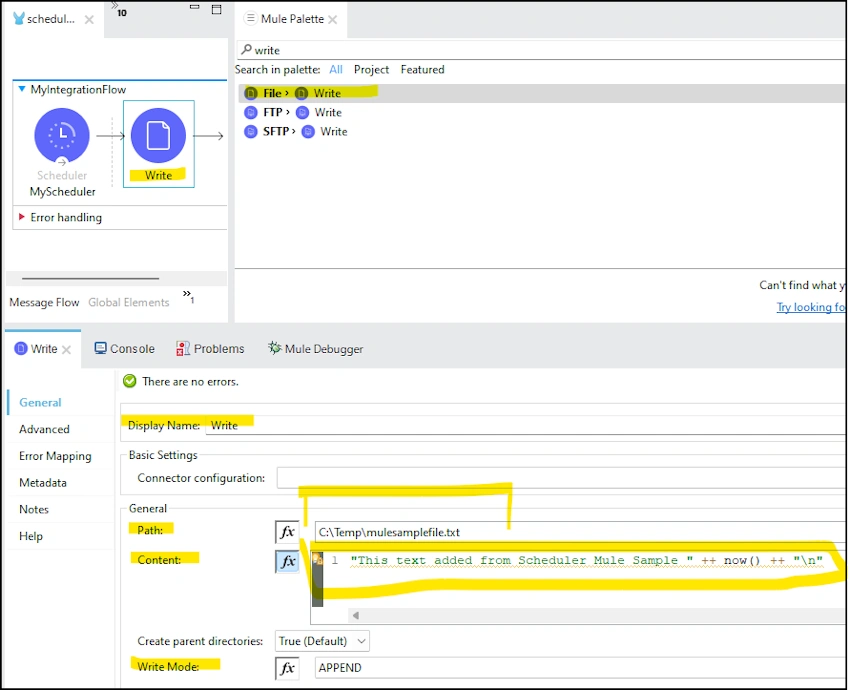The height and width of the screenshot is (690, 850).
Task: Show hidden editor tabs list (10)
Action: click(x=119, y=9)
